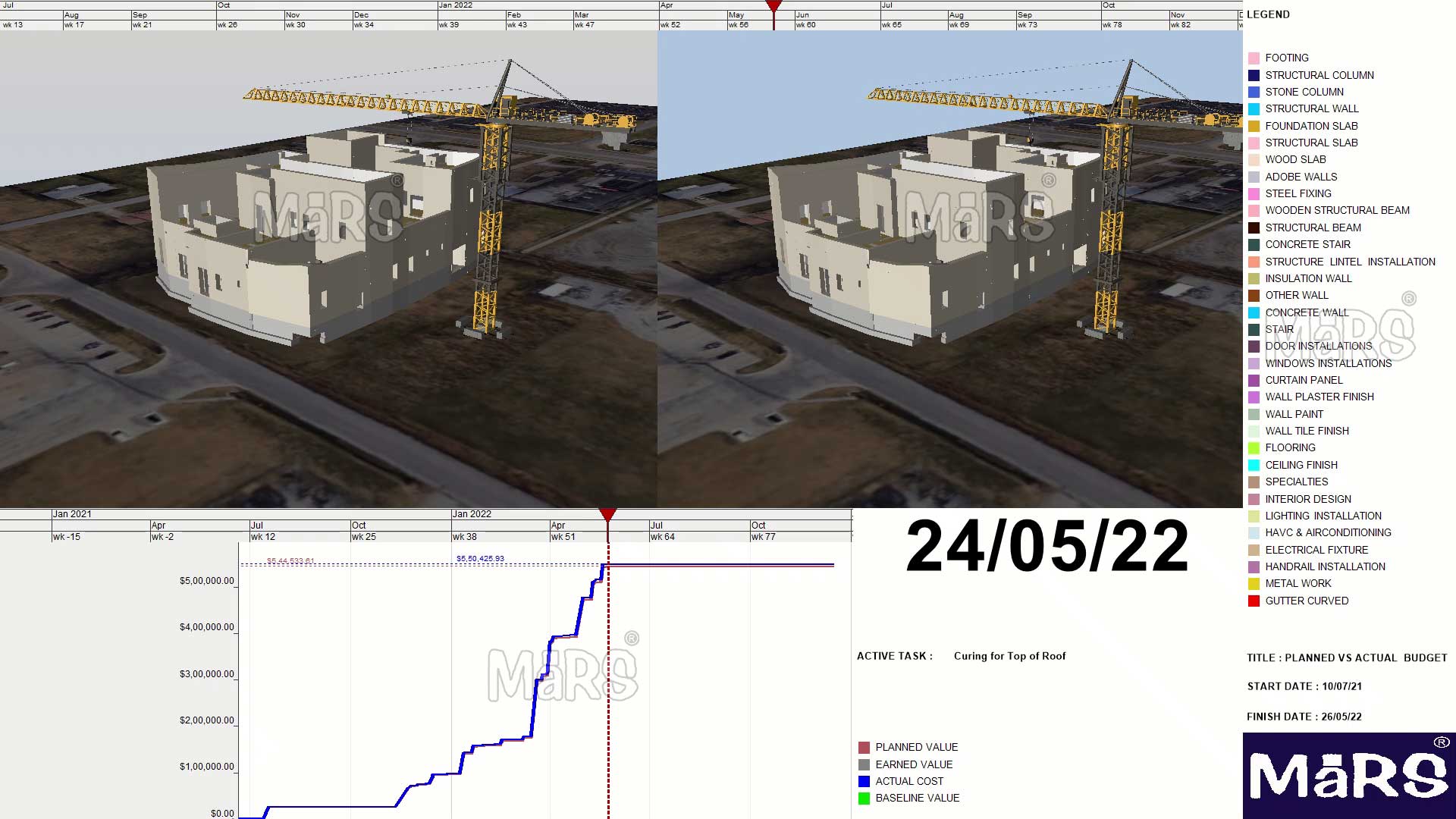Select the FOOTING legend swatch
Viewport: 1456px width, 819px height.
click(x=1253, y=58)
